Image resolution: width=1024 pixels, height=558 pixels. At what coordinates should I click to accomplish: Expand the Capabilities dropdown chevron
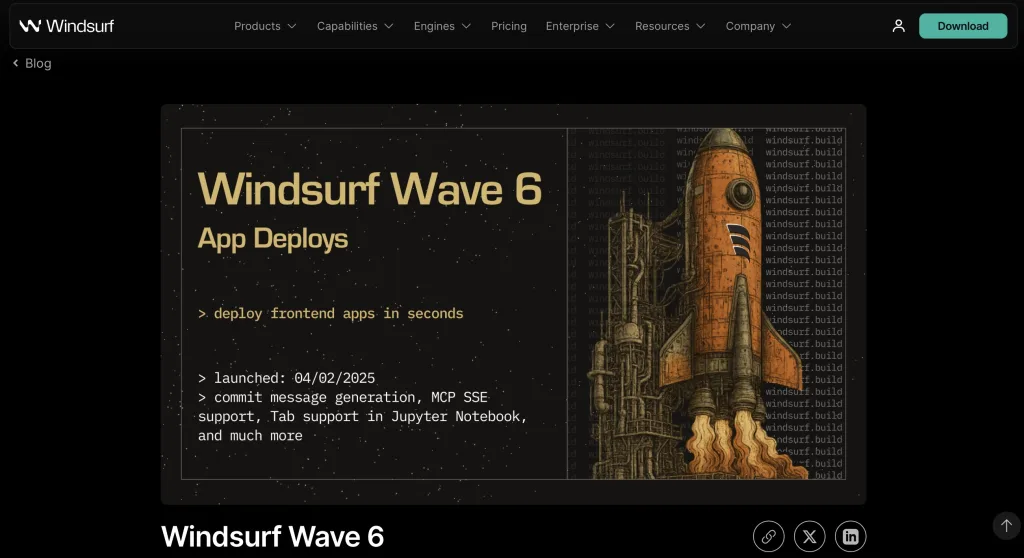tap(389, 26)
